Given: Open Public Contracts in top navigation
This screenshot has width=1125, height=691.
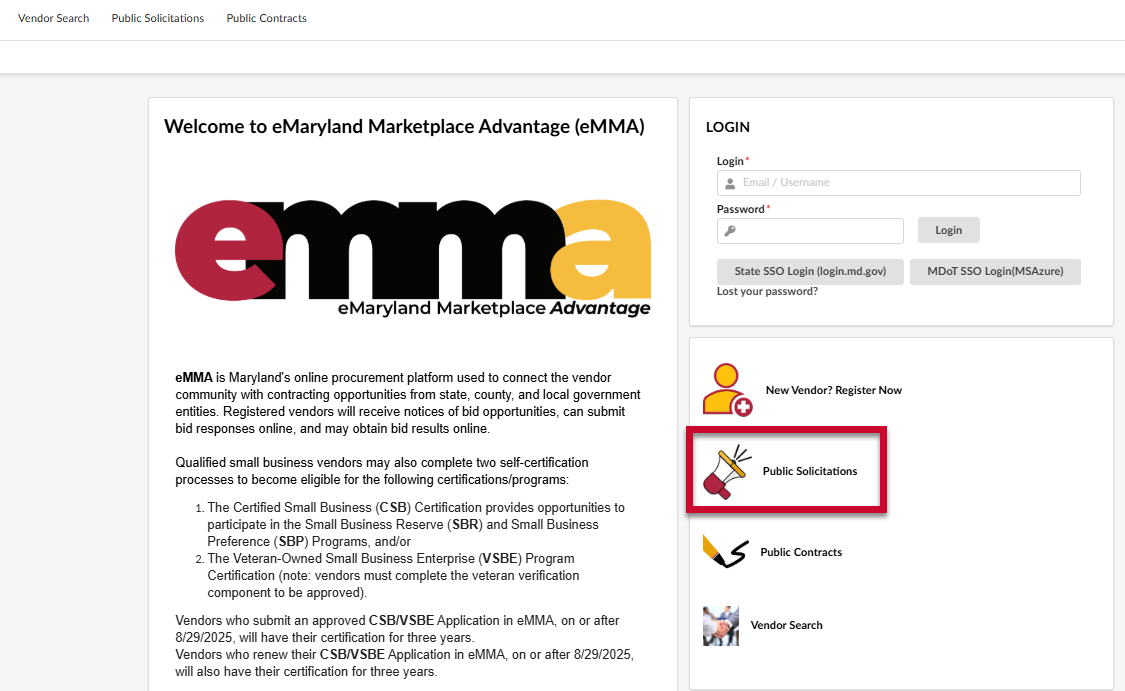Looking at the screenshot, I should (x=266, y=18).
